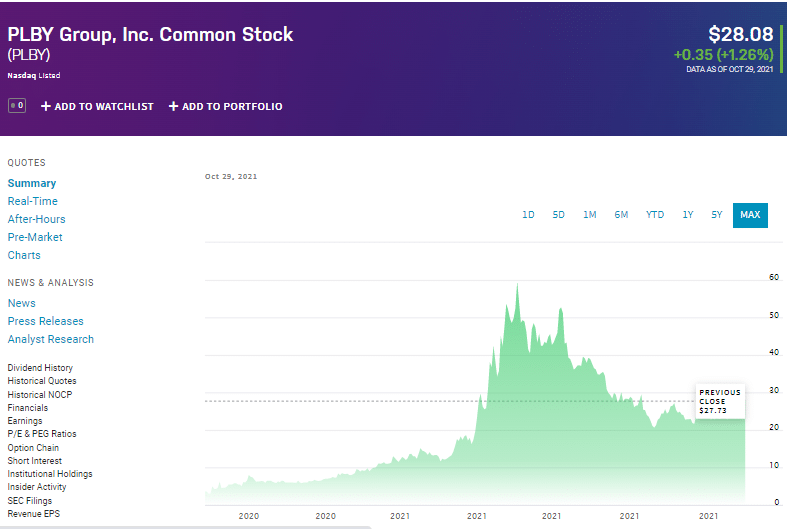Image resolution: width=787 pixels, height=529 pixels.
Task: Open the comment count badge showing 0
Action: 17,106
